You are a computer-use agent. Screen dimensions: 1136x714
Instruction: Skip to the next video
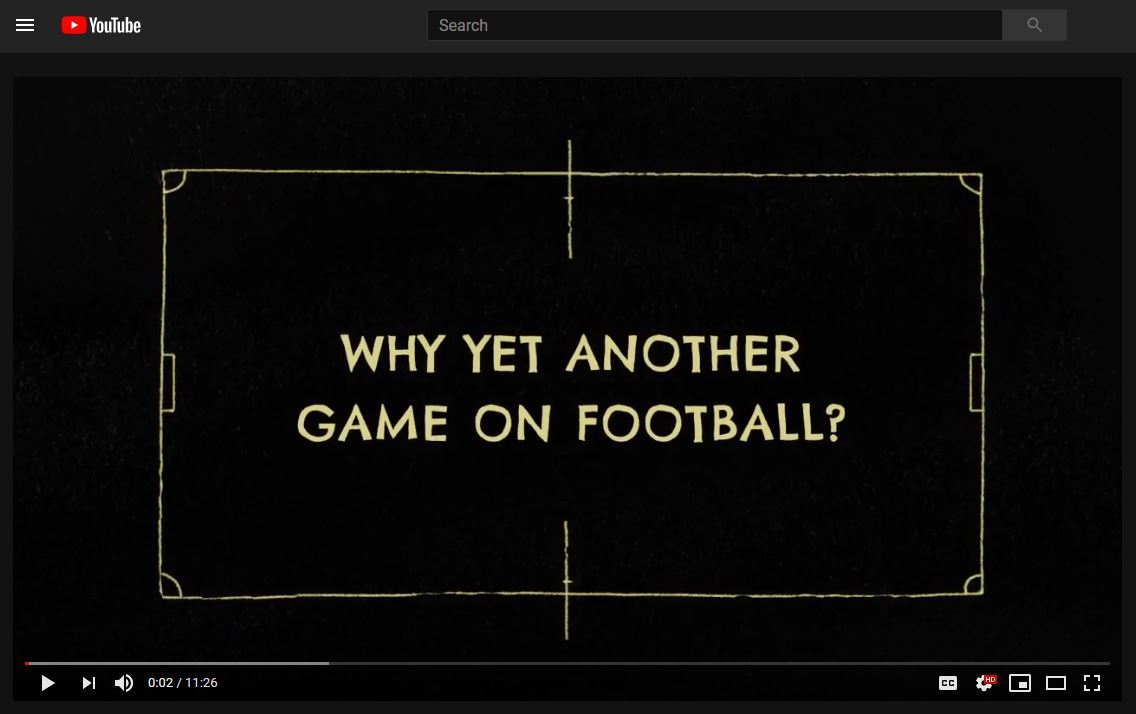[89, 683]
